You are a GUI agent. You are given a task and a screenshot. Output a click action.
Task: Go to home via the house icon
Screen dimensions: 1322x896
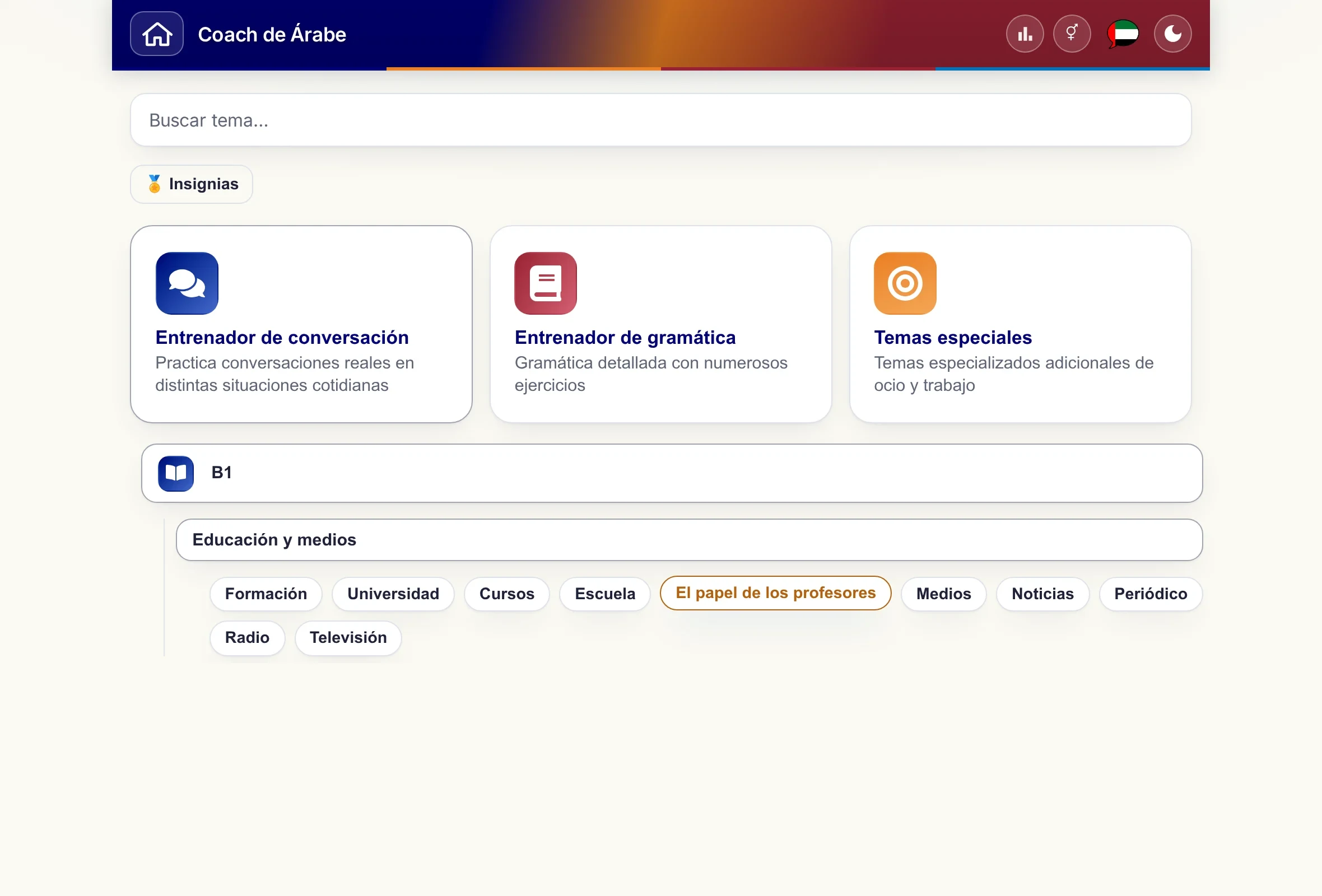point(156,34)
